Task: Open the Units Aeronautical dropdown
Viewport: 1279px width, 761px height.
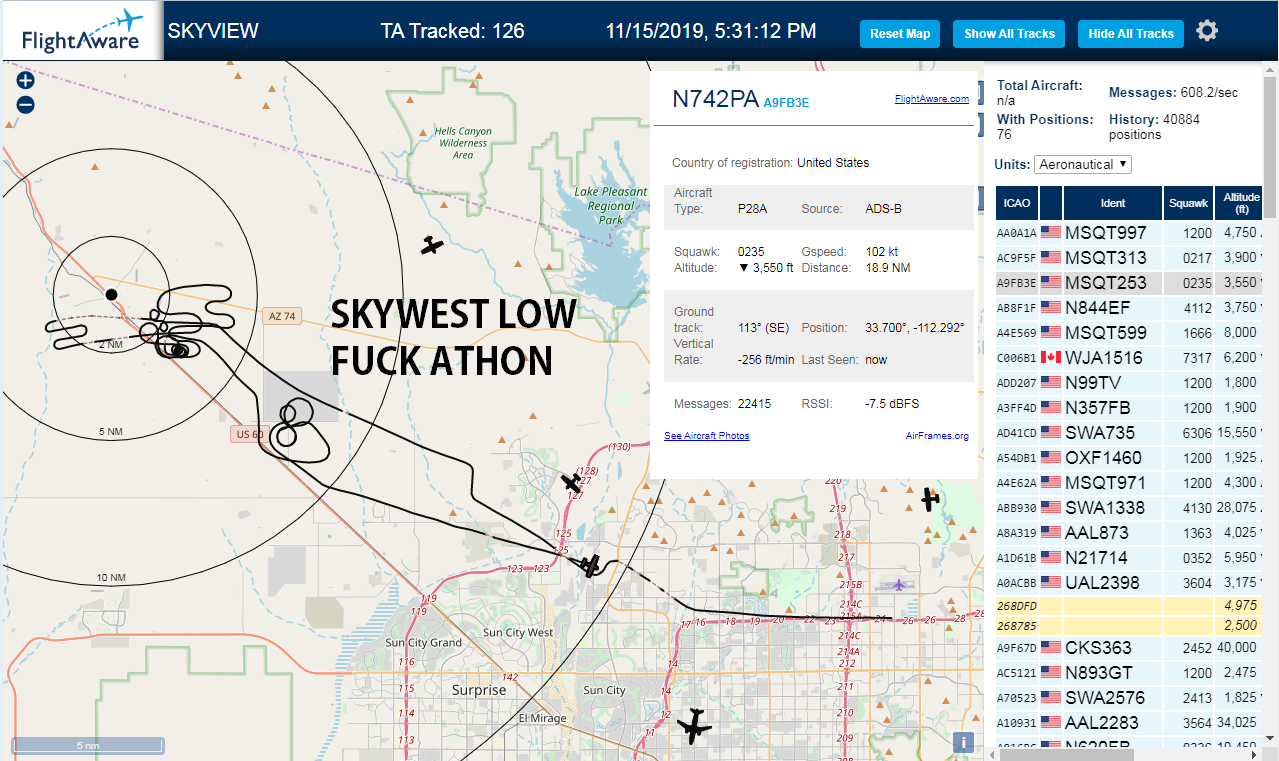Action: [x=1083, y=164]
